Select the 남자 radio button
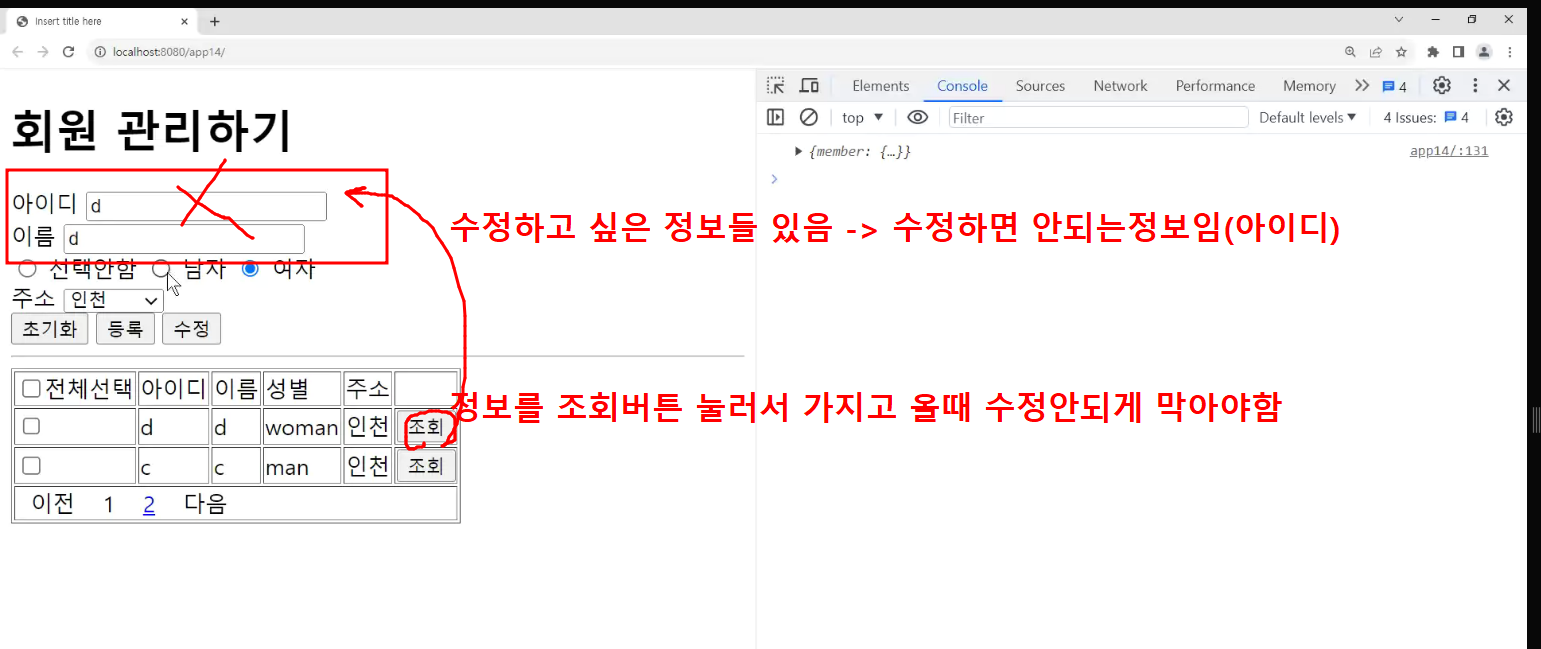Screen dimensions: 1541x649 (x=161, y=268)
